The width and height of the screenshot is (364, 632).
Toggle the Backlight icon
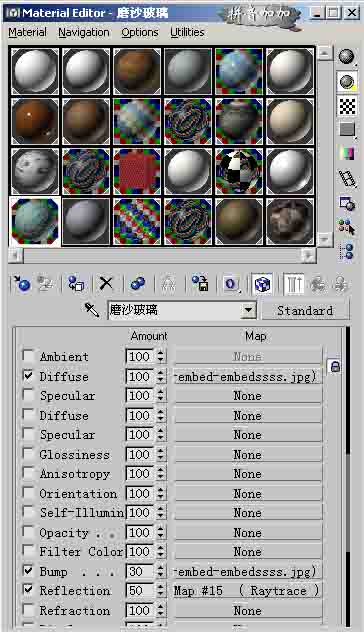tap(346, 82)
